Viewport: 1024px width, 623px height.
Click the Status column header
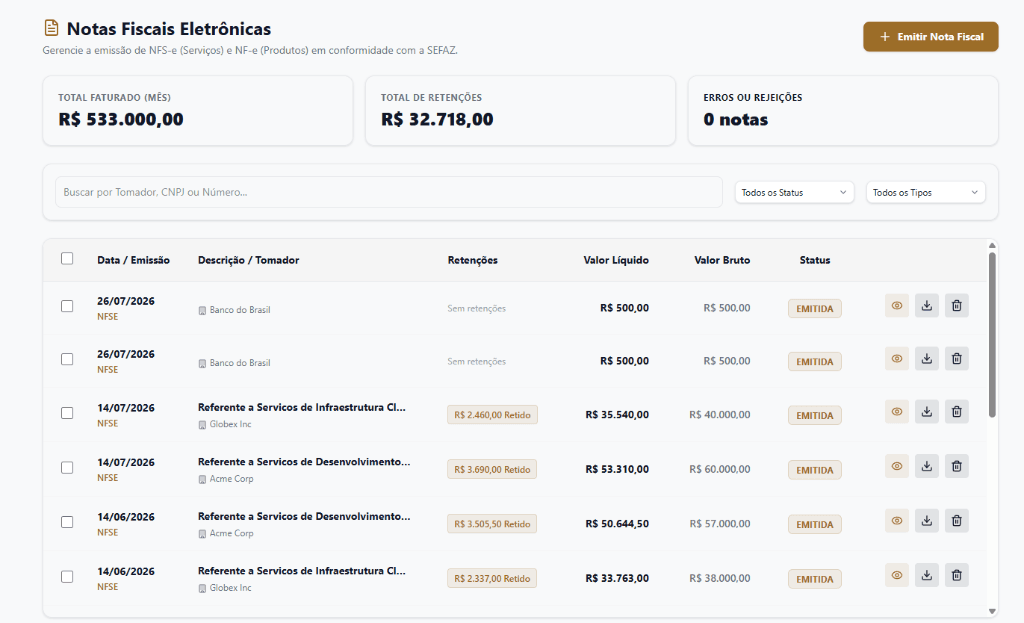[x=814, y=260]
